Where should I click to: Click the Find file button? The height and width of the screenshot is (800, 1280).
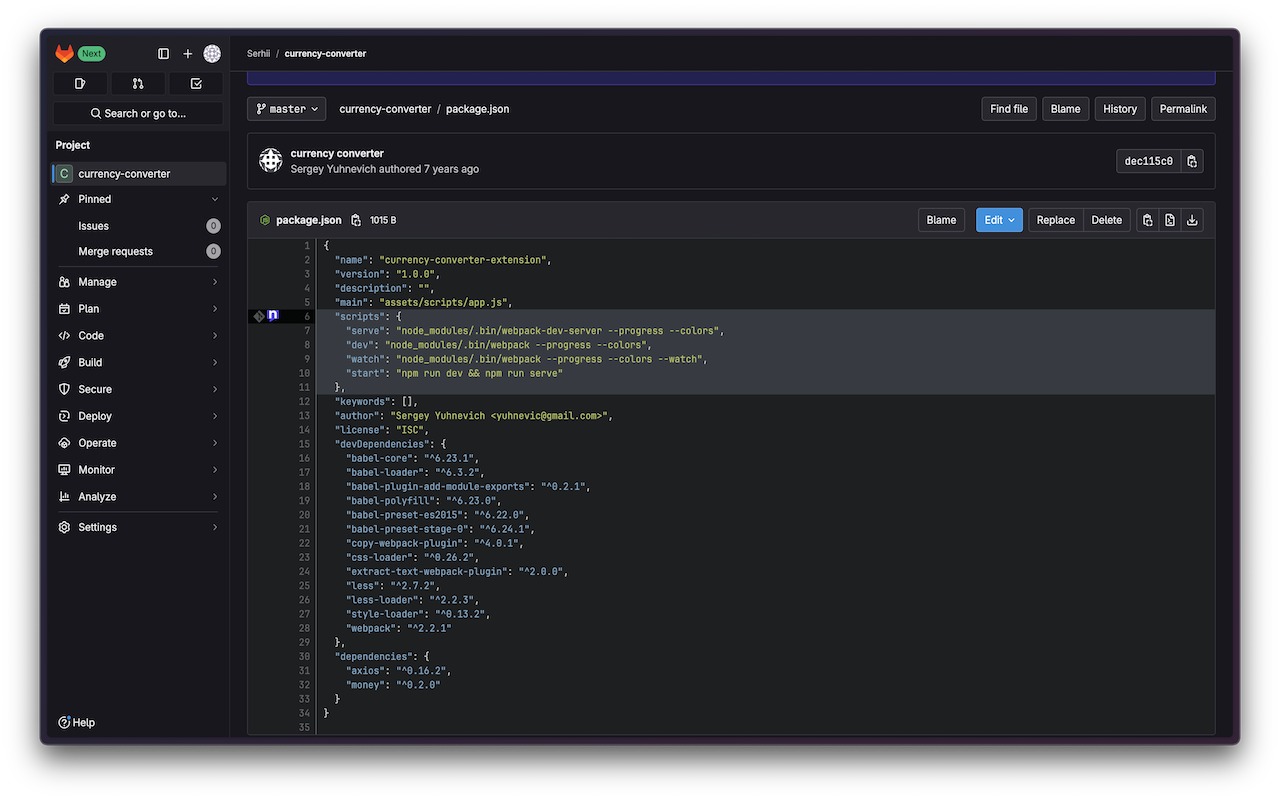[1009, 109]
